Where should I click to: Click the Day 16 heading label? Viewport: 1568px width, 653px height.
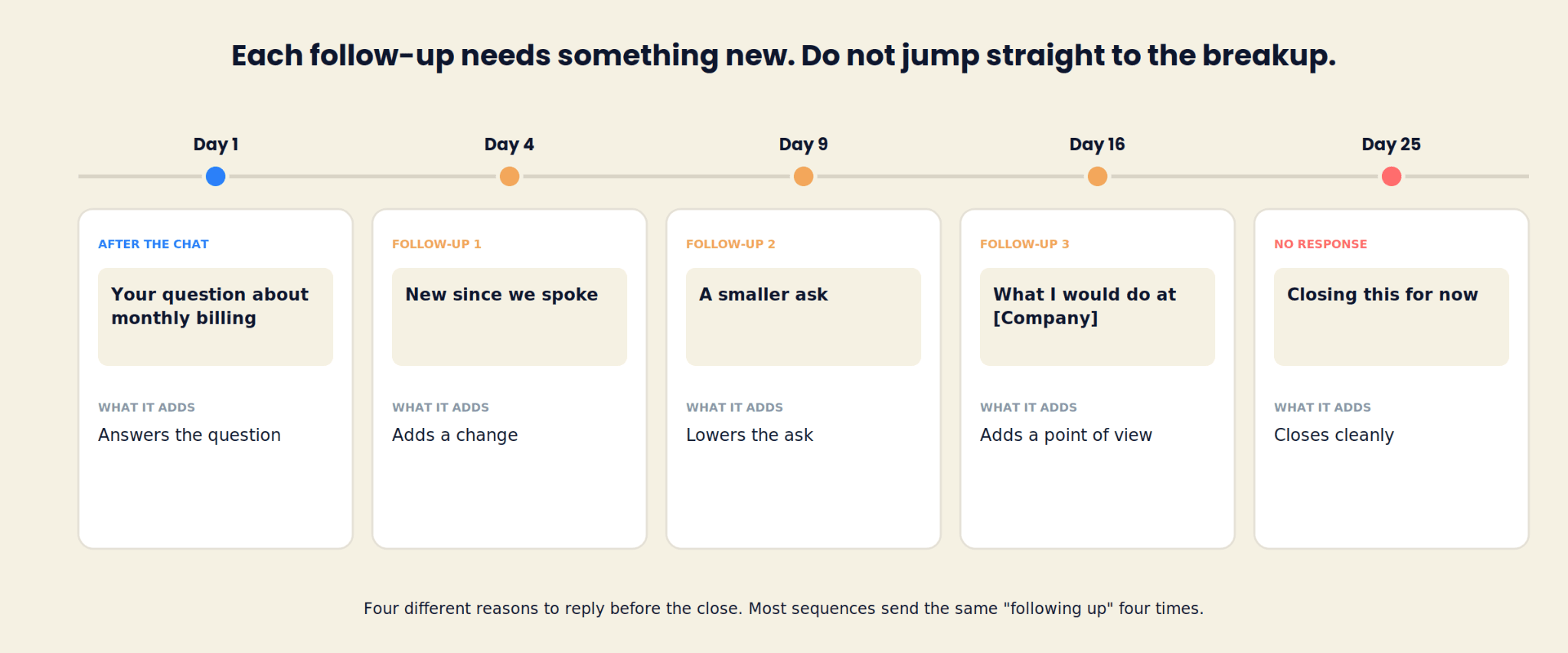(1097, 145)
